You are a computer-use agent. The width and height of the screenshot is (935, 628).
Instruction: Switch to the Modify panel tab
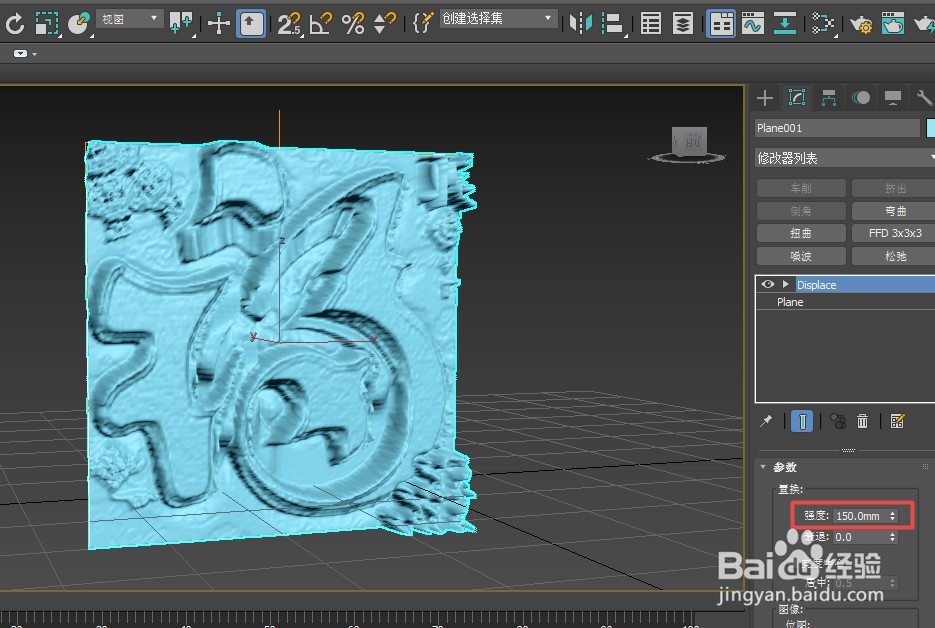tap(797, 97)
